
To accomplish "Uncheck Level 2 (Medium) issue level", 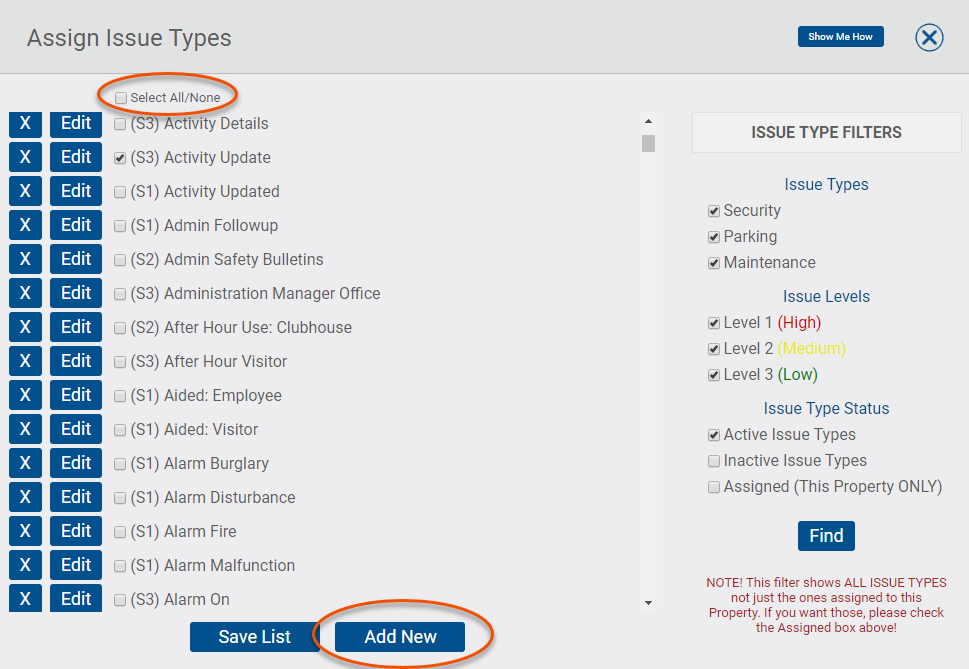I will tap(714, 348).
